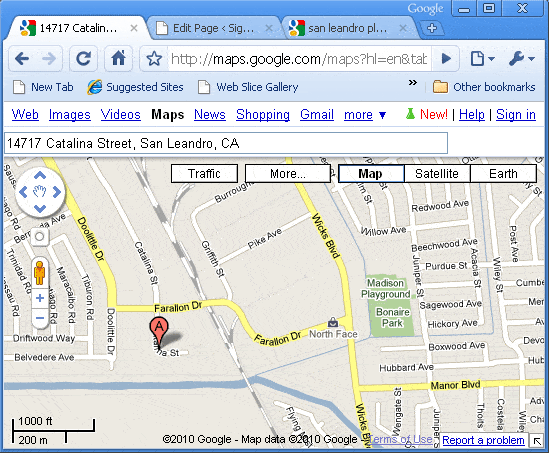Click the Redwood Ave street label
This screenshot has height=453, width=549.
[x=440, y=206]
